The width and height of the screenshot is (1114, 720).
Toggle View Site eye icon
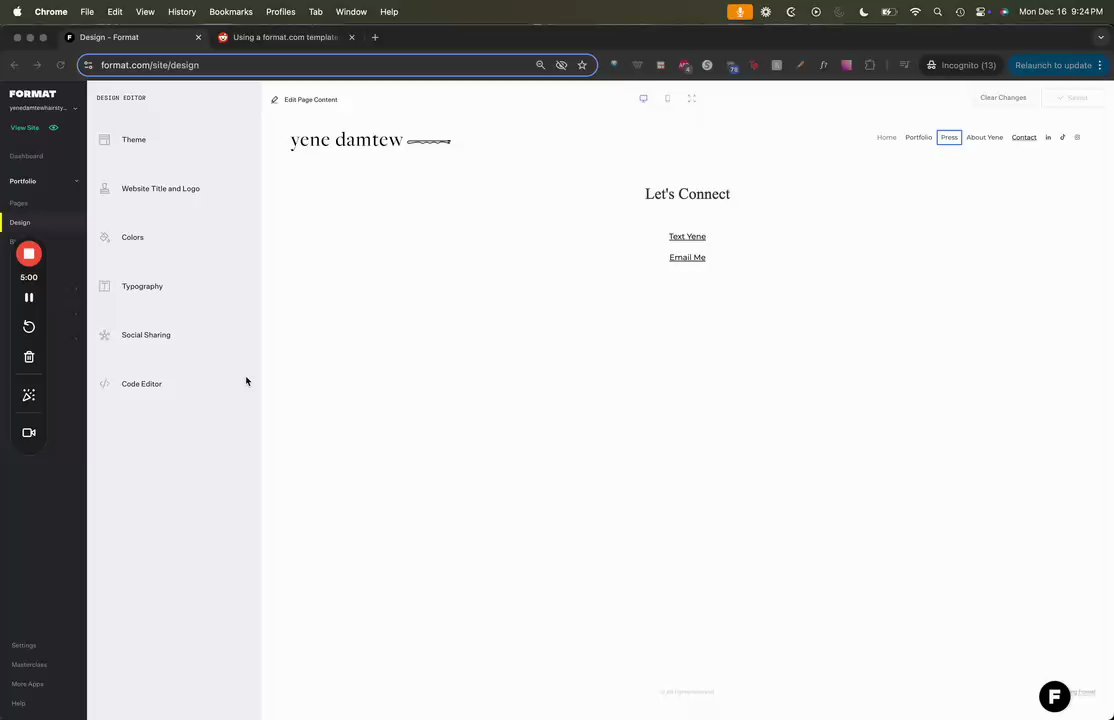(54, 128)
